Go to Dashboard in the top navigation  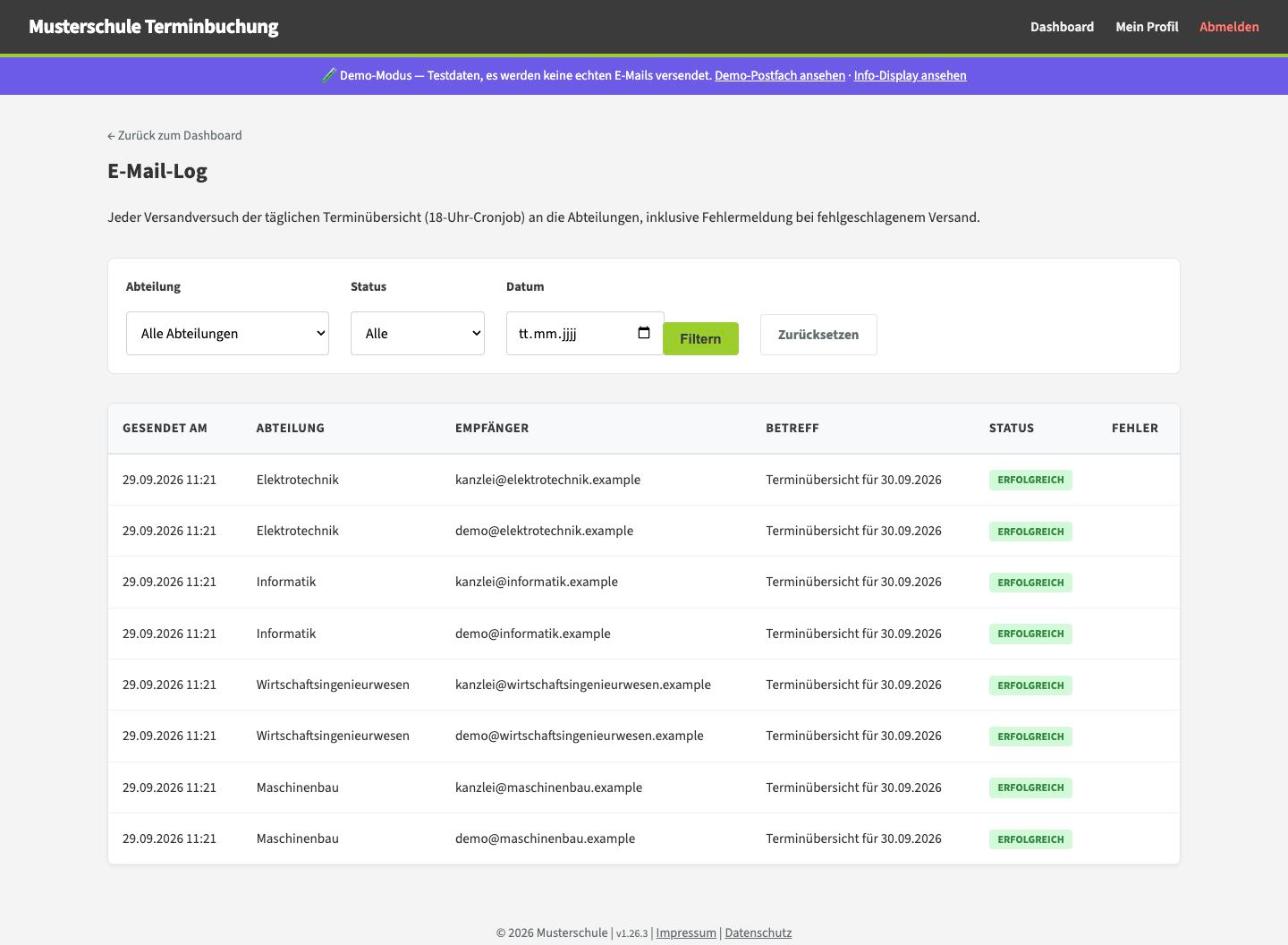[1062, 27]
